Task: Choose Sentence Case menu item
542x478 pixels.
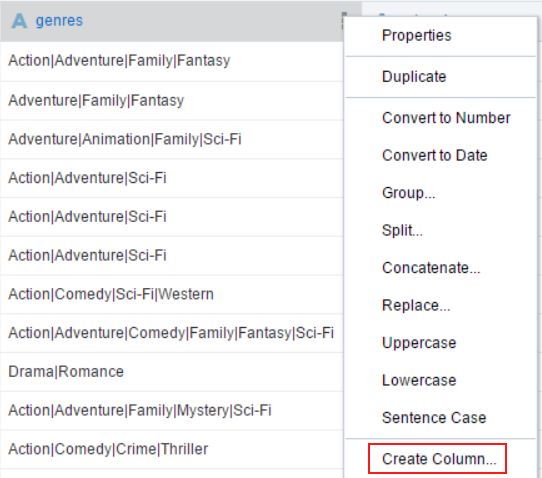Action: tap(434, 418)
